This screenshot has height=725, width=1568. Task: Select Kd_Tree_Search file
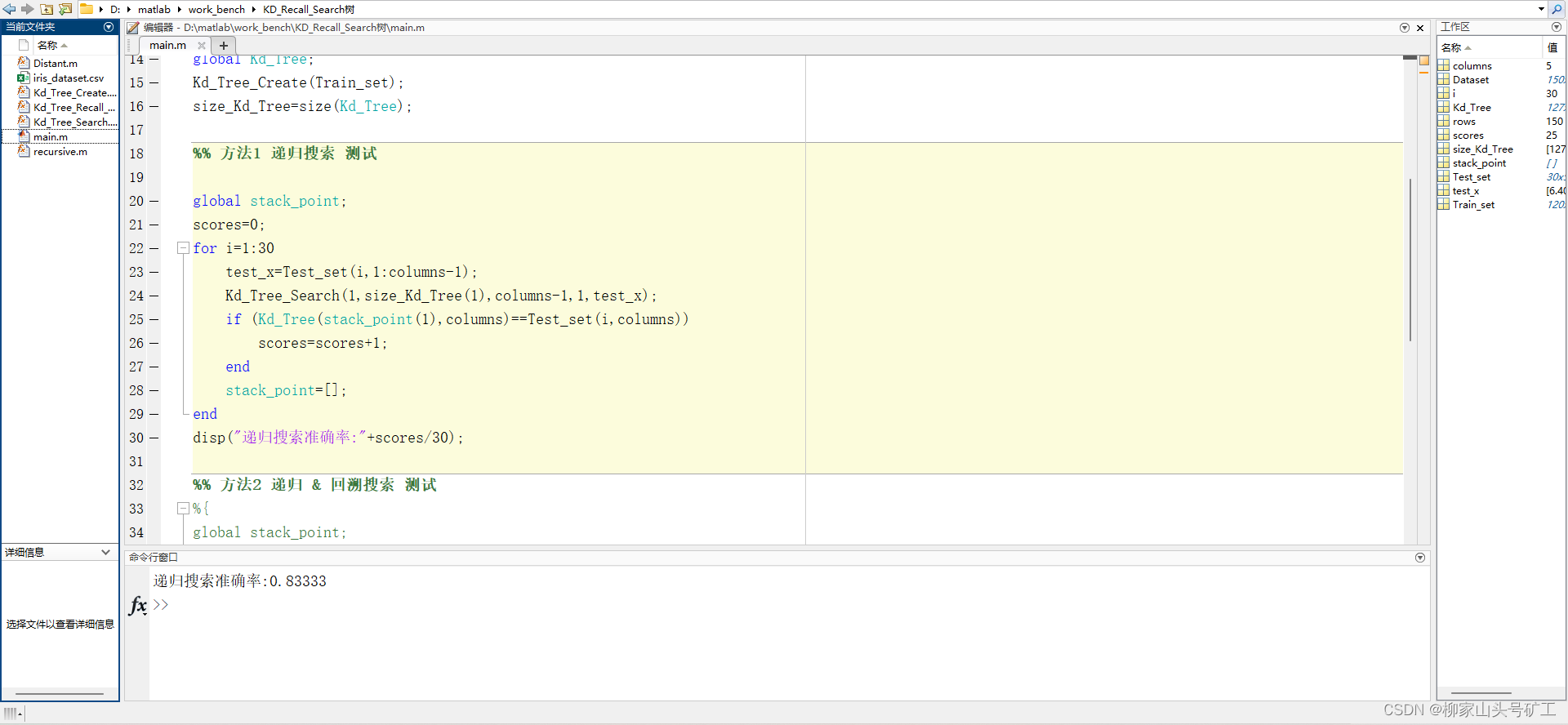tap(74, 122)
